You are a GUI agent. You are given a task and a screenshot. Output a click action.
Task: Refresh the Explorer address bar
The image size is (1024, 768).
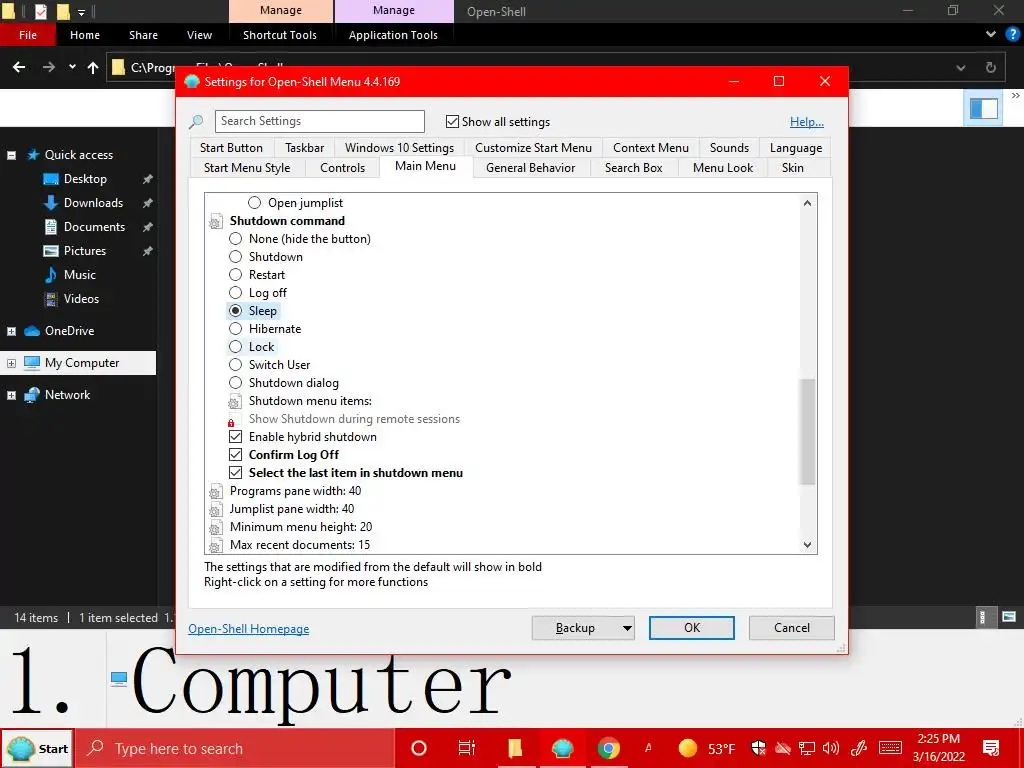(991, 67)
